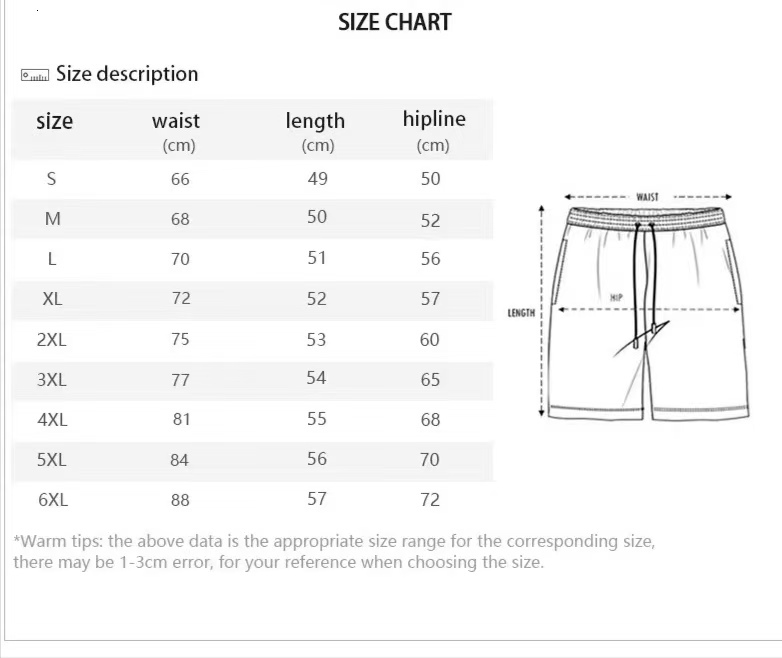Click the length column header

(x=315, y=121)
